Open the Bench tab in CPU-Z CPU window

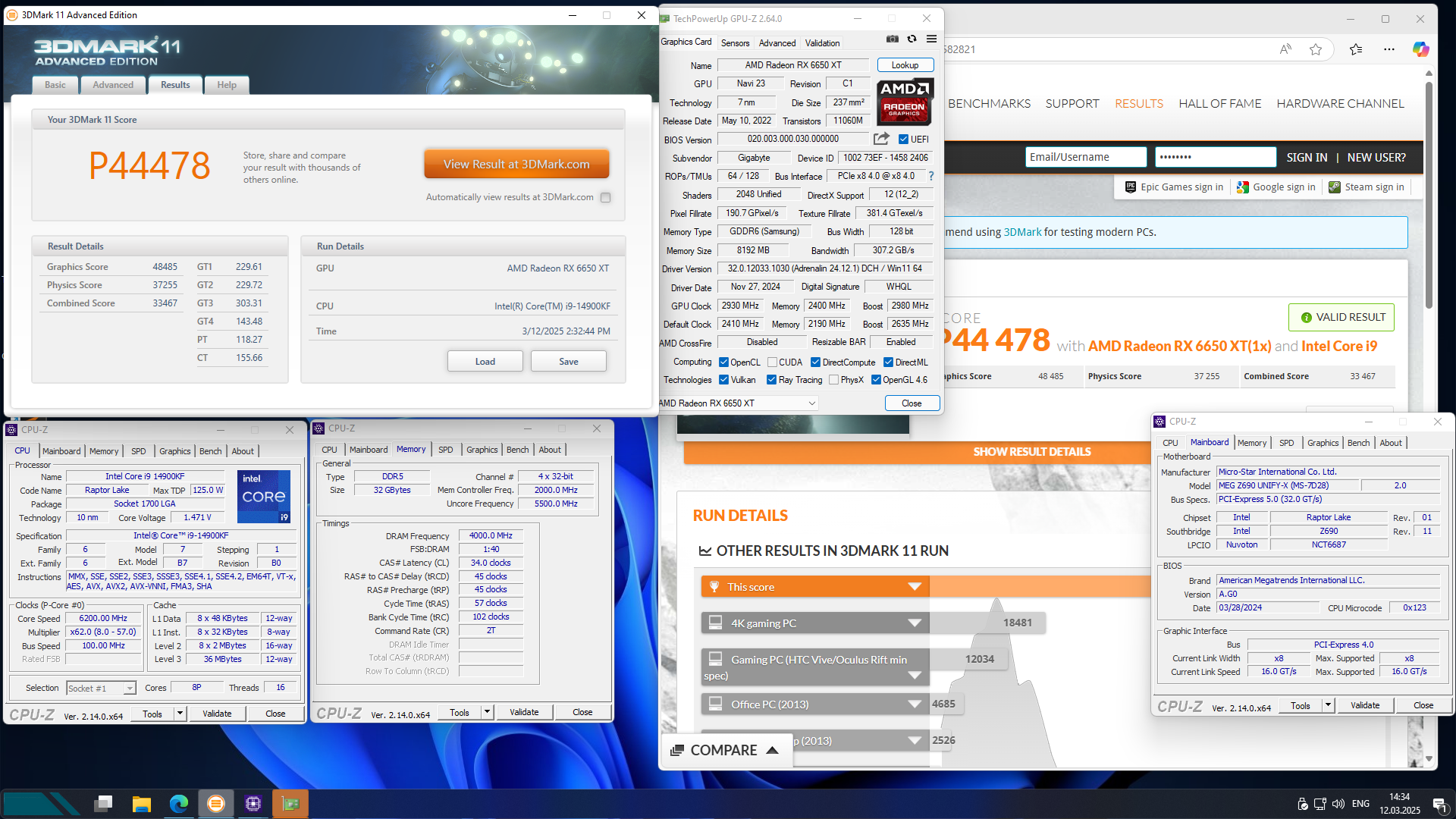(211, 451)
